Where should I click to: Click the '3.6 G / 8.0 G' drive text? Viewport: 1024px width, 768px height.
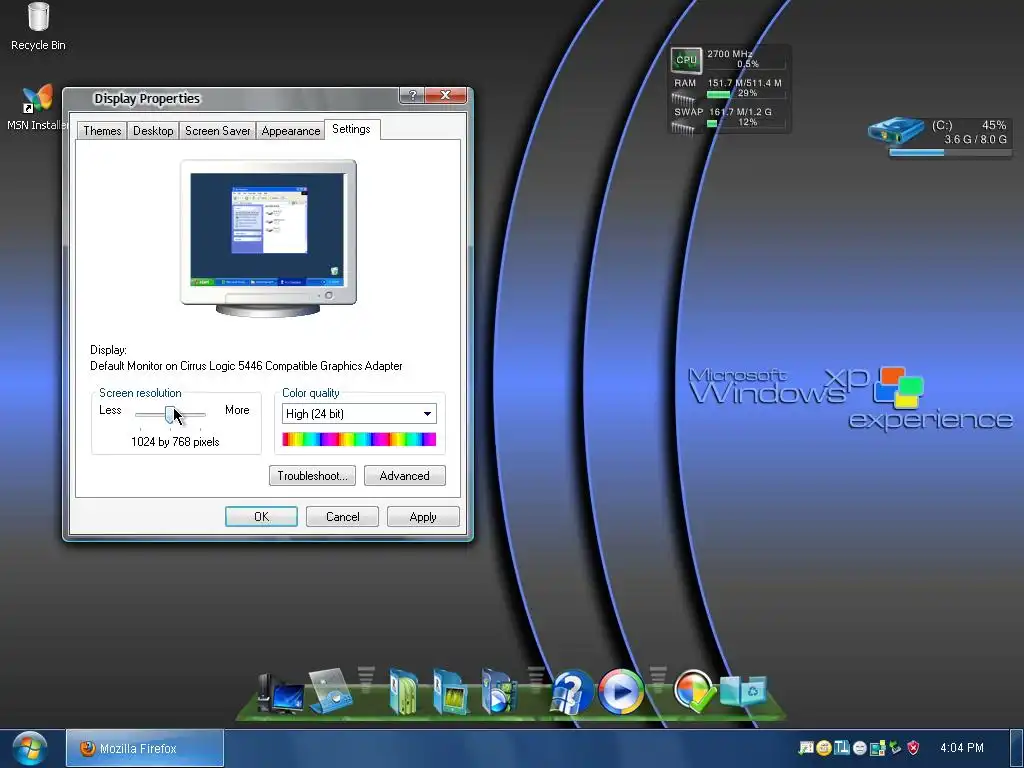[975, 139]
